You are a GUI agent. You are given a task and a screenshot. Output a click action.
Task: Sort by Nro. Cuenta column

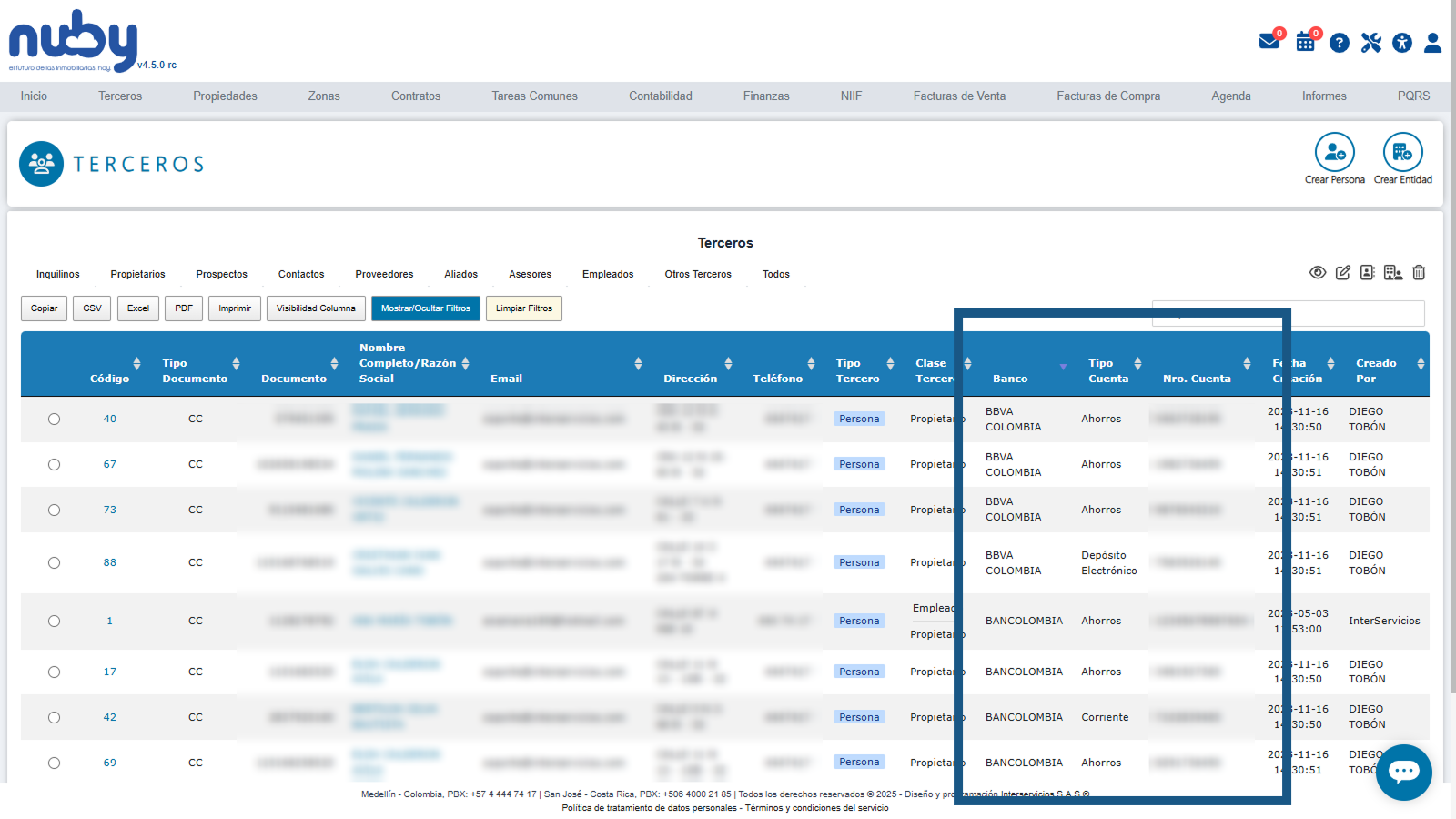click(1247, 364)
